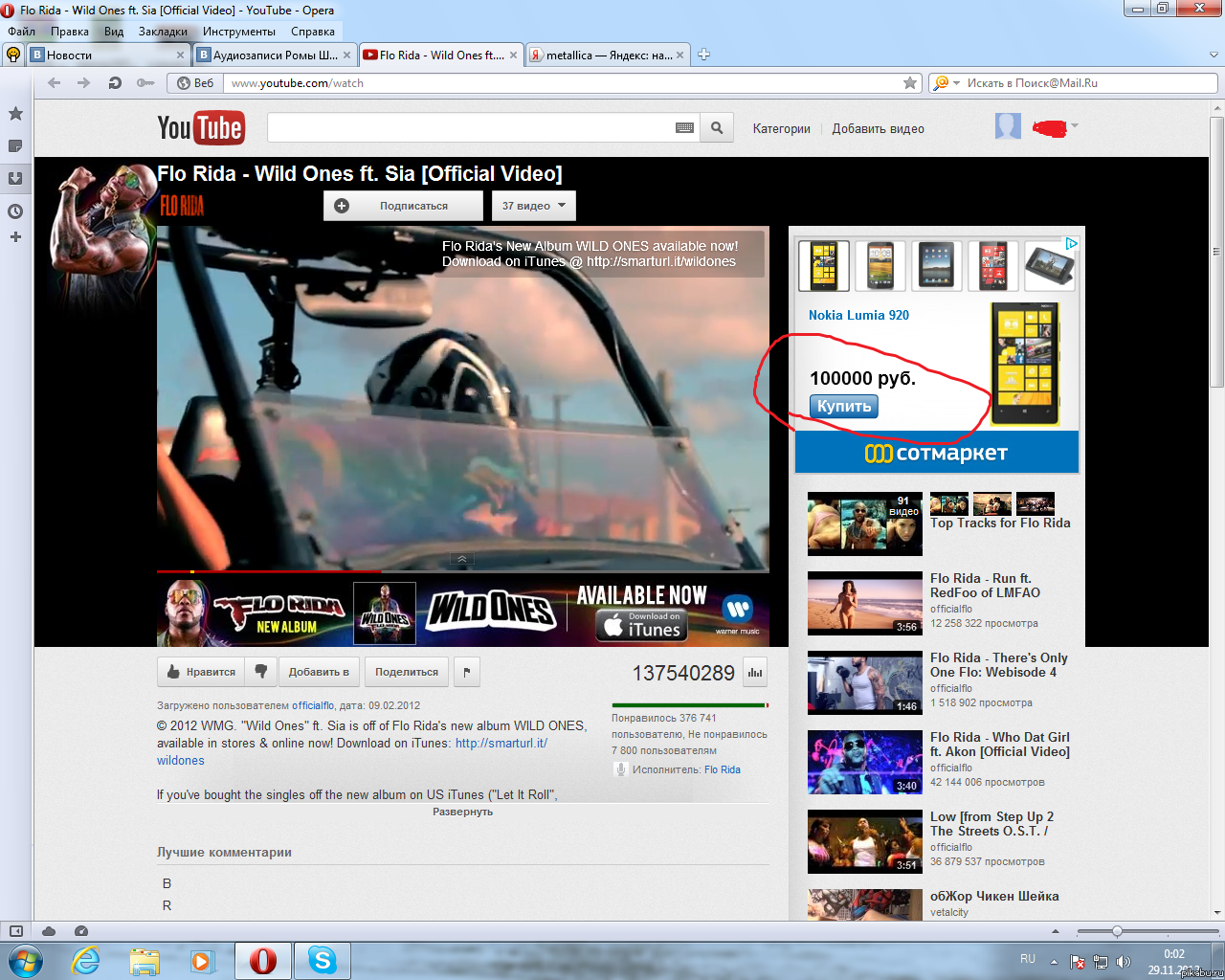1225x980 pixels.
Task: Toggle the side panel button in status bar
Action: click(x=16, y=931)
